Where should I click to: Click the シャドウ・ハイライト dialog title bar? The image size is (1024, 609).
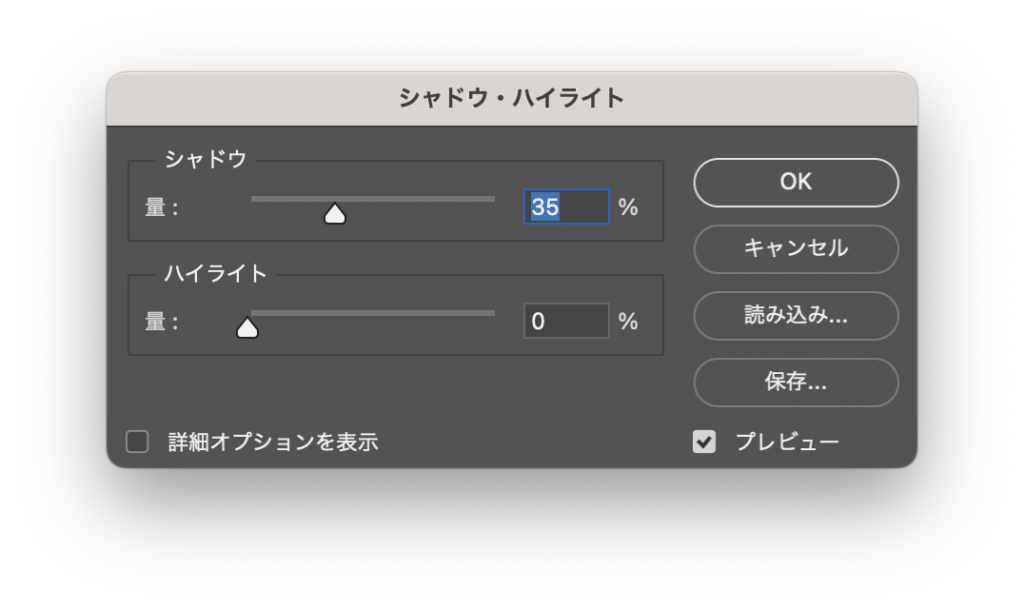(511, 98)
